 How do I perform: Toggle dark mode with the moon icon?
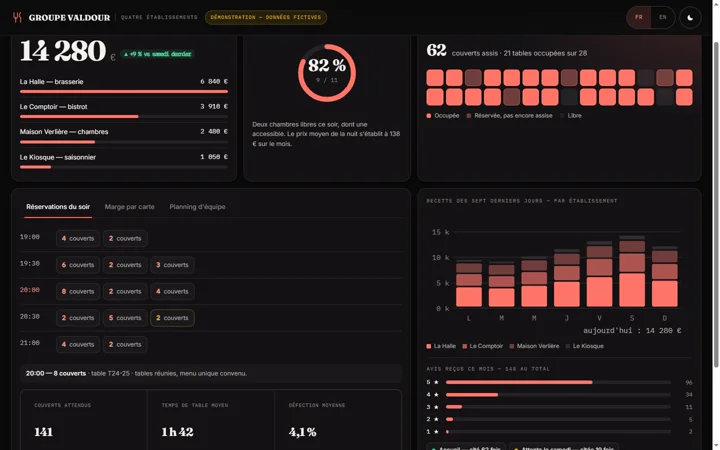[690, 17]
